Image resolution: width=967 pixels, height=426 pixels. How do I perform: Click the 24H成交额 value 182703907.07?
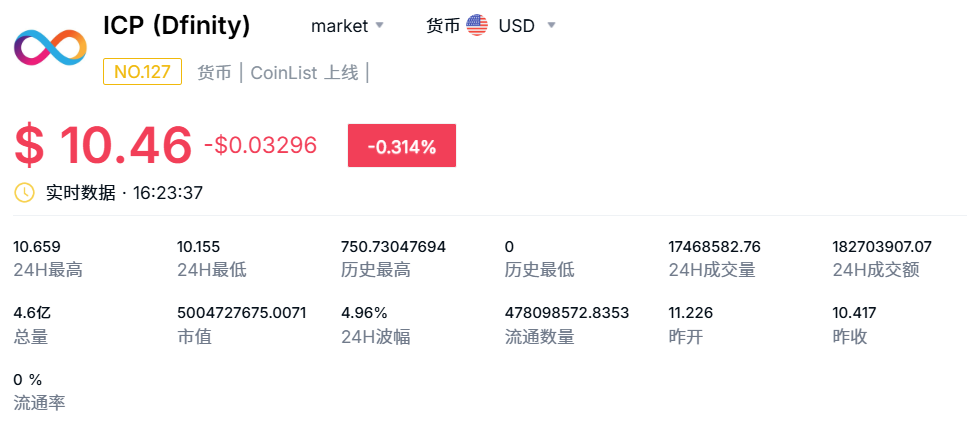coord(882,246)
